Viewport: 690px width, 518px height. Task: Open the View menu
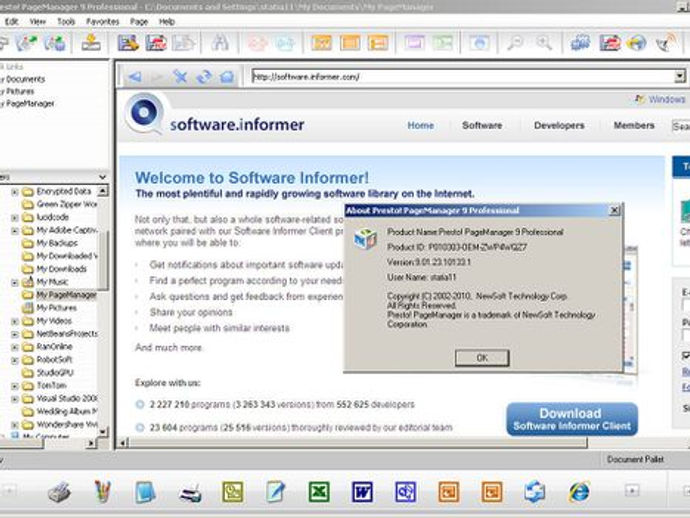(37, 22)
